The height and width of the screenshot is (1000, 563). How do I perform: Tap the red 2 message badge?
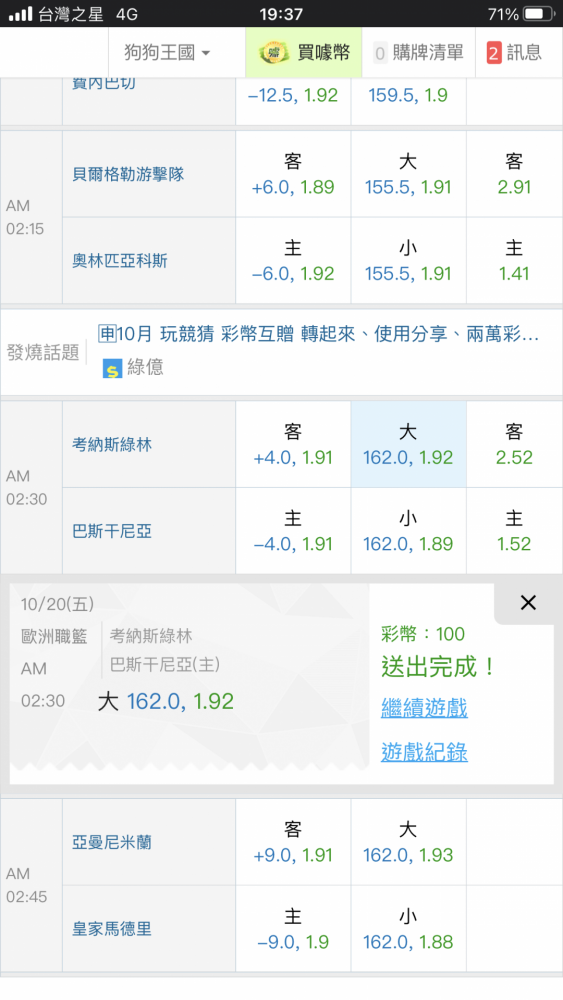494,53
